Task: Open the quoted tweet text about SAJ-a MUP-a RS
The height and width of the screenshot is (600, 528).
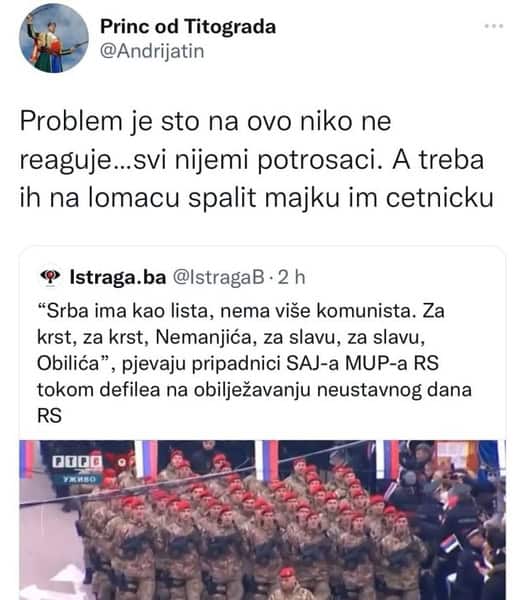Action: pyautogui.click(x=254, y=363)
